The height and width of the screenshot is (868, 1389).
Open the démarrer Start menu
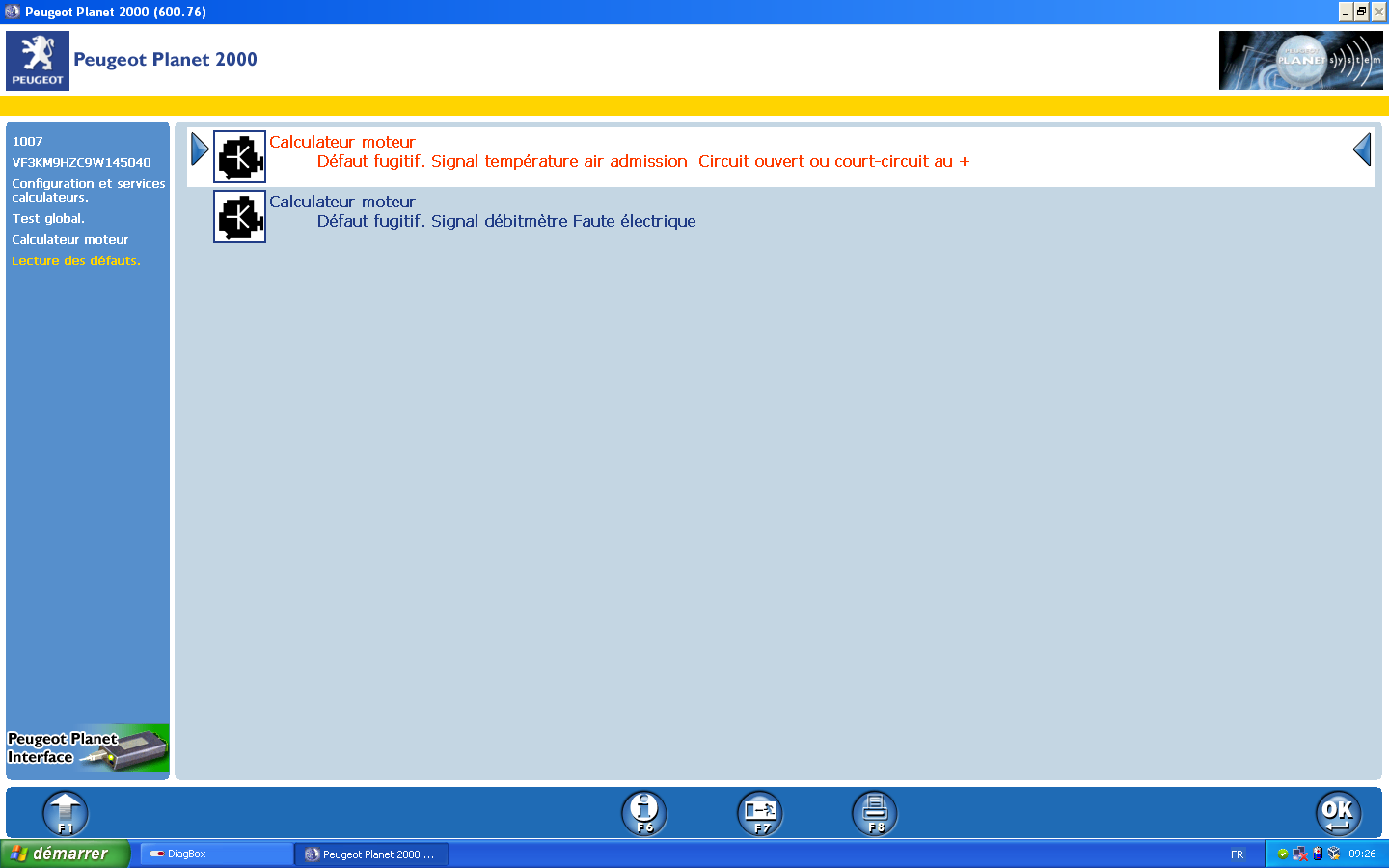pyautogui.click(x=64, y=854)
